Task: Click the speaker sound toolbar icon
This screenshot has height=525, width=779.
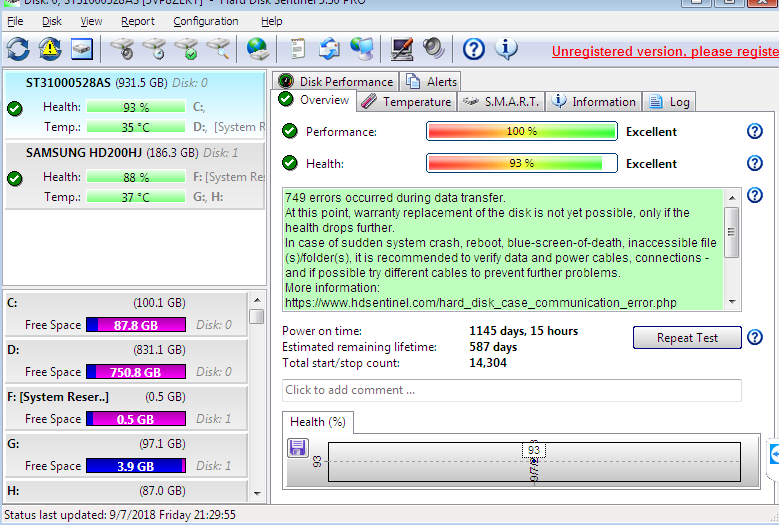Action: 434,48
